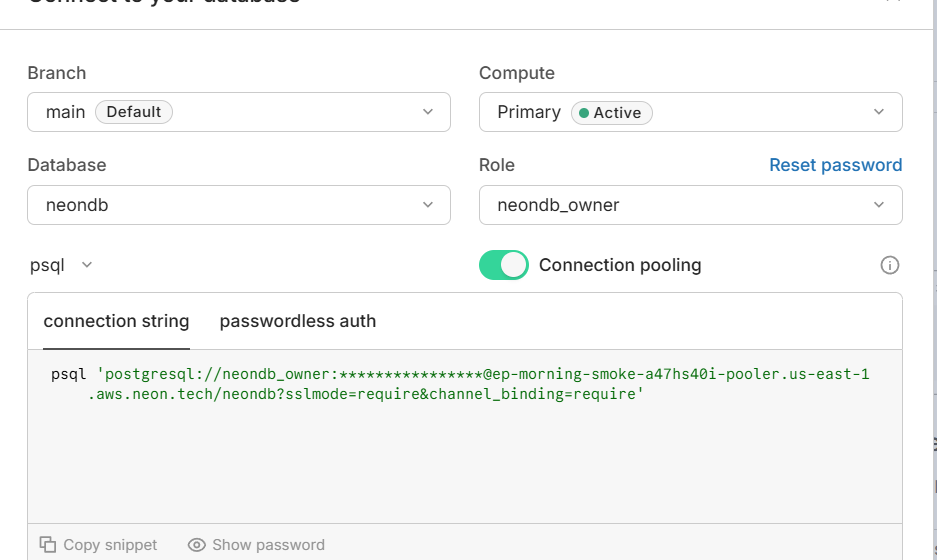Click the chevron arrow in the Role field

[x=879, y=205]
